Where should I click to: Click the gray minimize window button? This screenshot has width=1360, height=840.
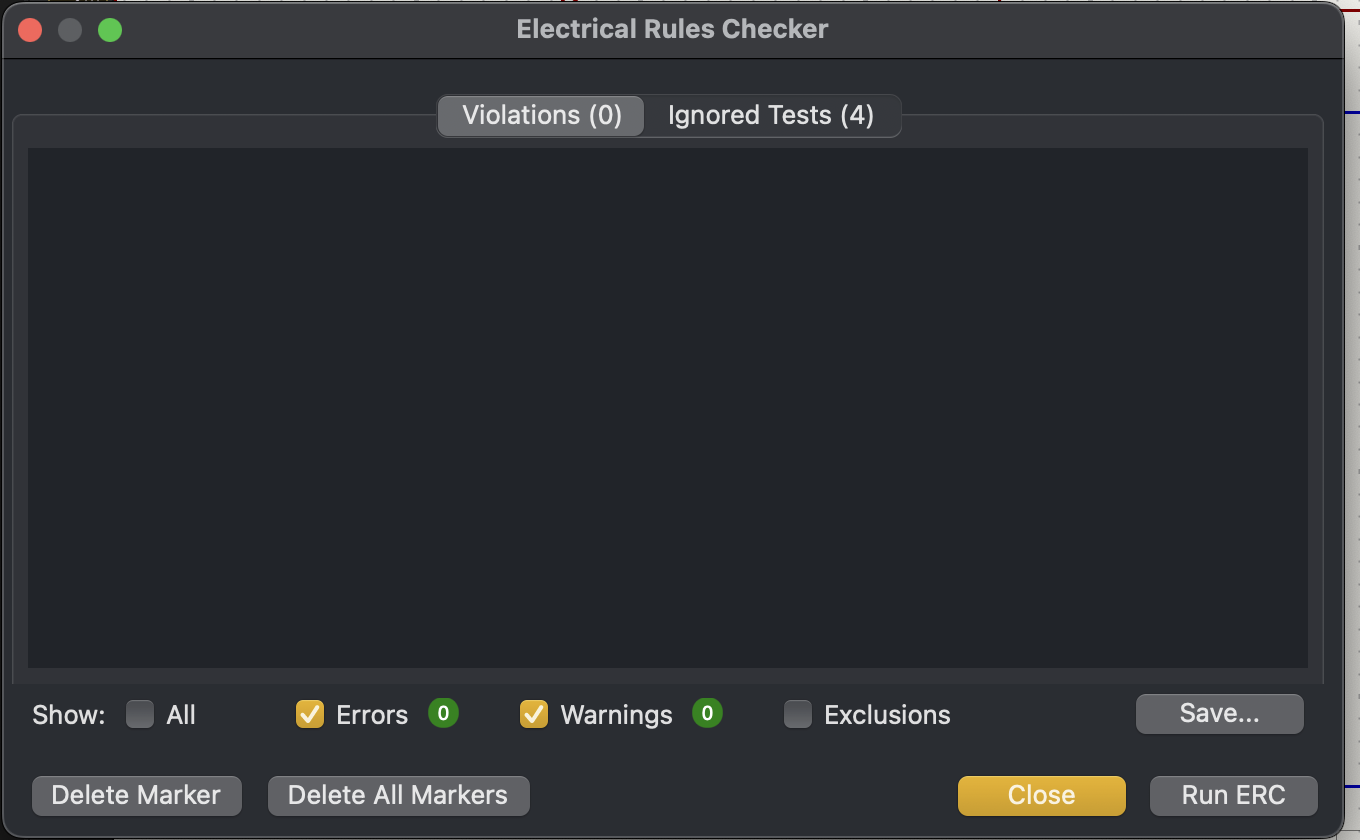point(70,30)
